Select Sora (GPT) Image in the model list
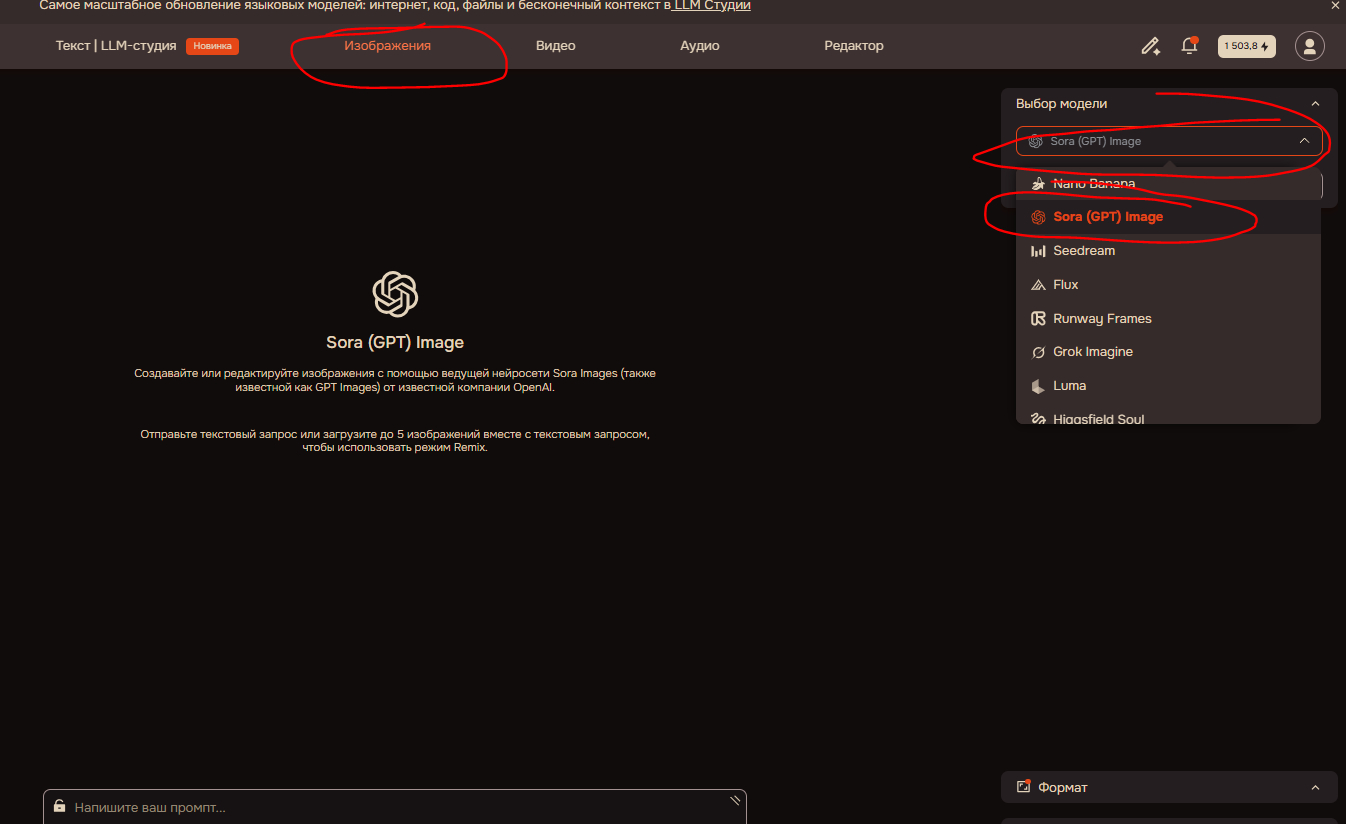This screenshot has width=1346, height=824. click(1168, 217)
